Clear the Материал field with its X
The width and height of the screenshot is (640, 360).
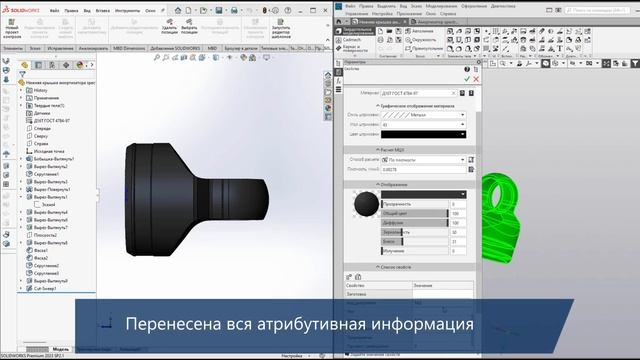point(453,93)
